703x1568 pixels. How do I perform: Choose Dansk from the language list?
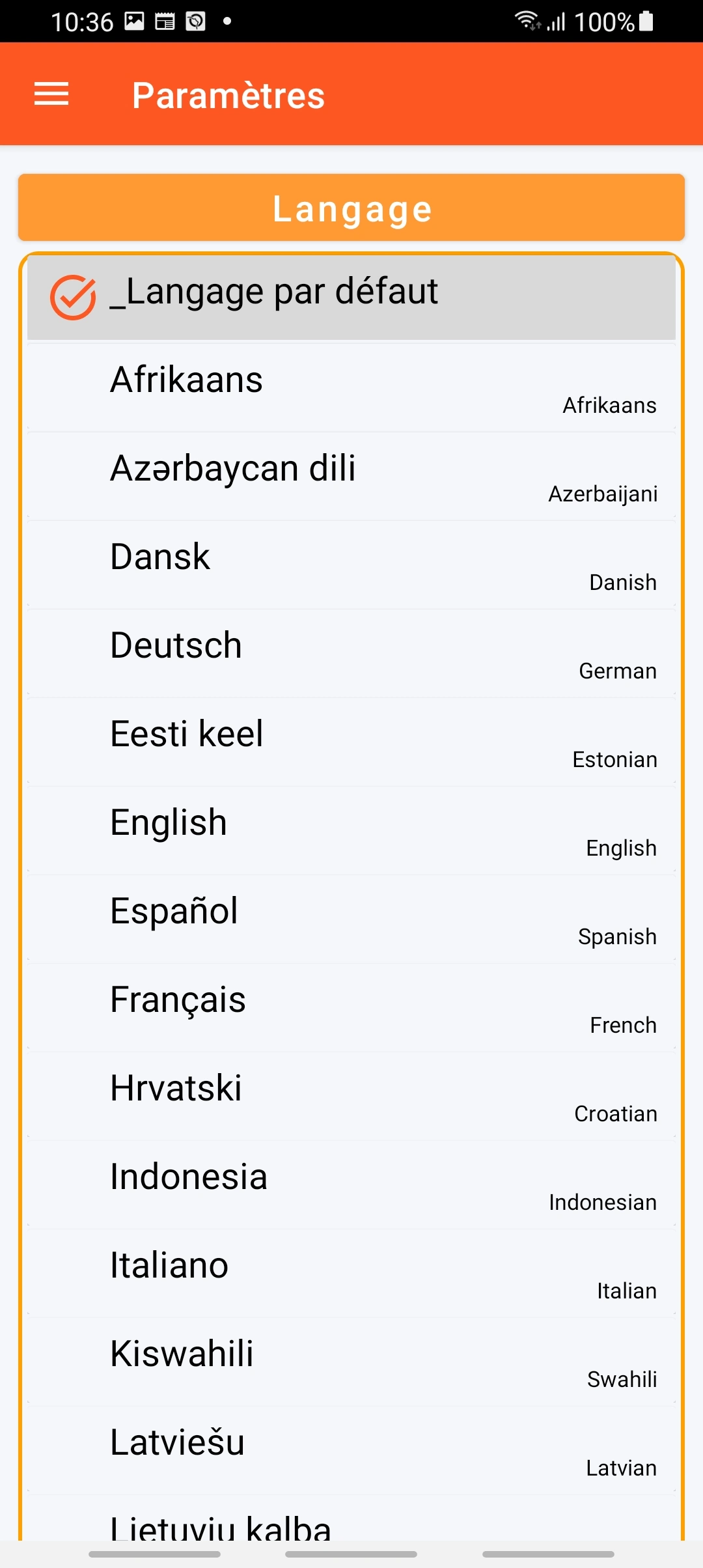click(x=351, y=565)
